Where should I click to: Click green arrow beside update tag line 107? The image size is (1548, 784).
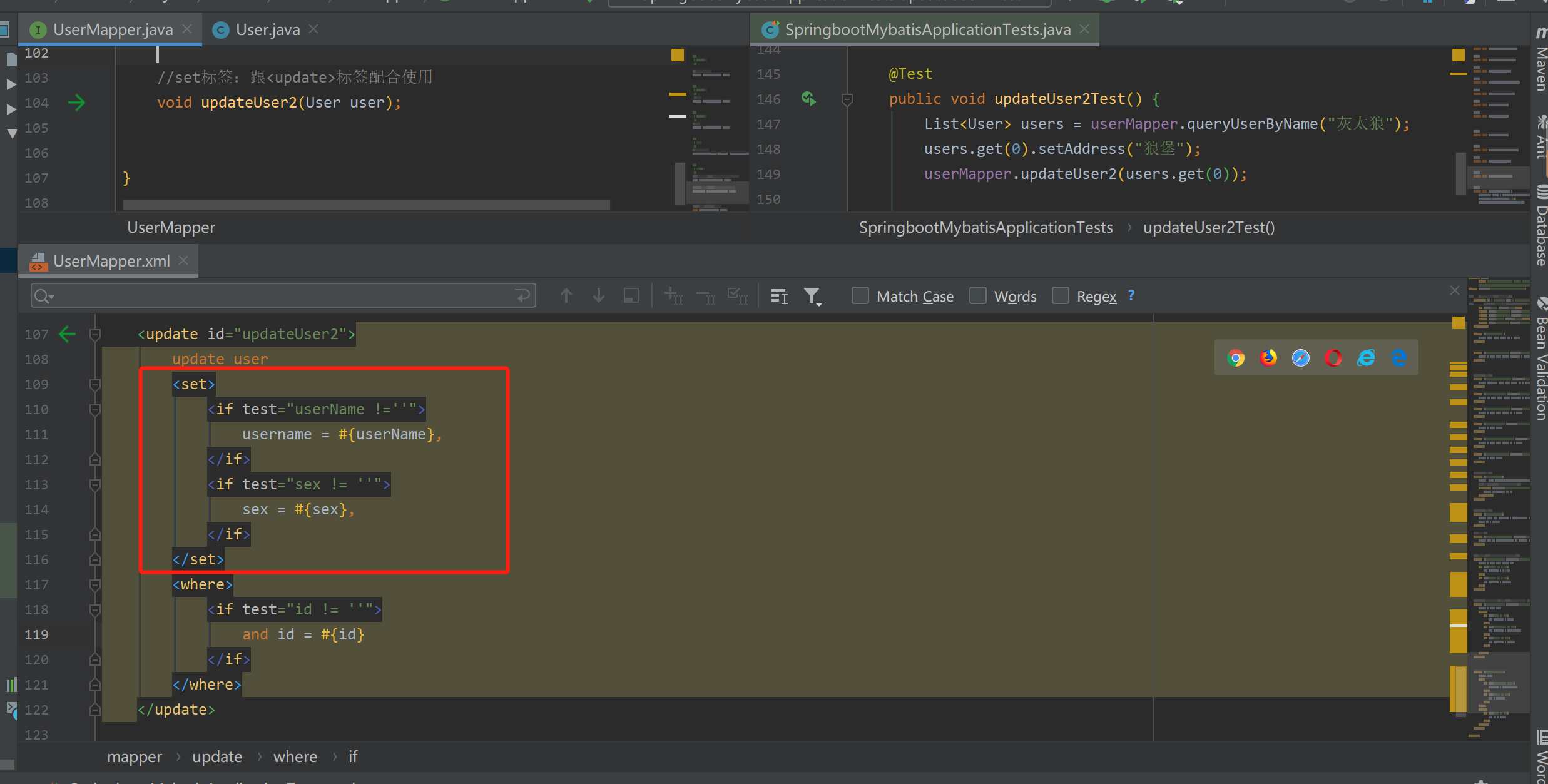tap(68, 334)
